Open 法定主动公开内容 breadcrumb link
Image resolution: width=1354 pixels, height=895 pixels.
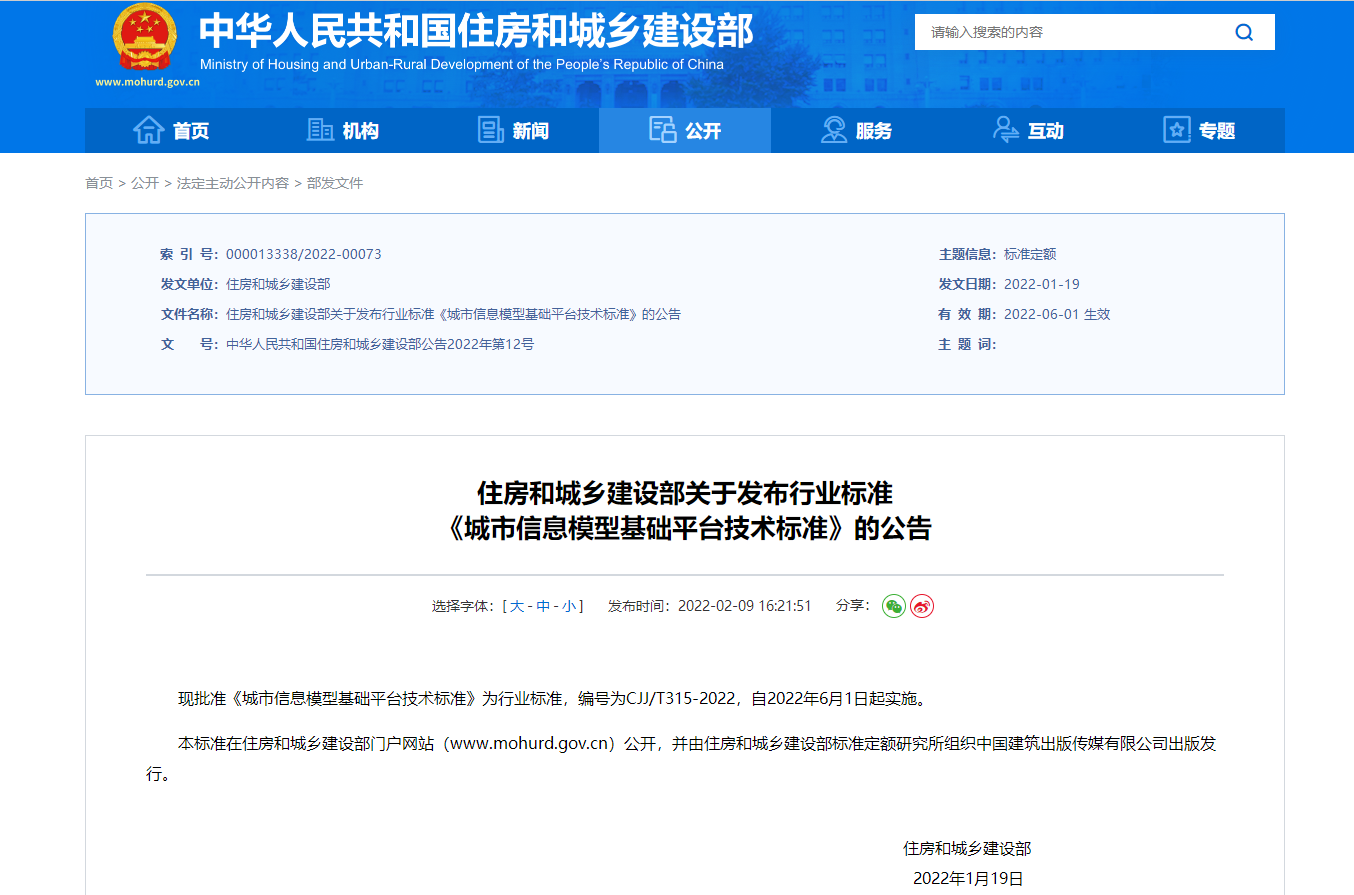pos(233,183)
